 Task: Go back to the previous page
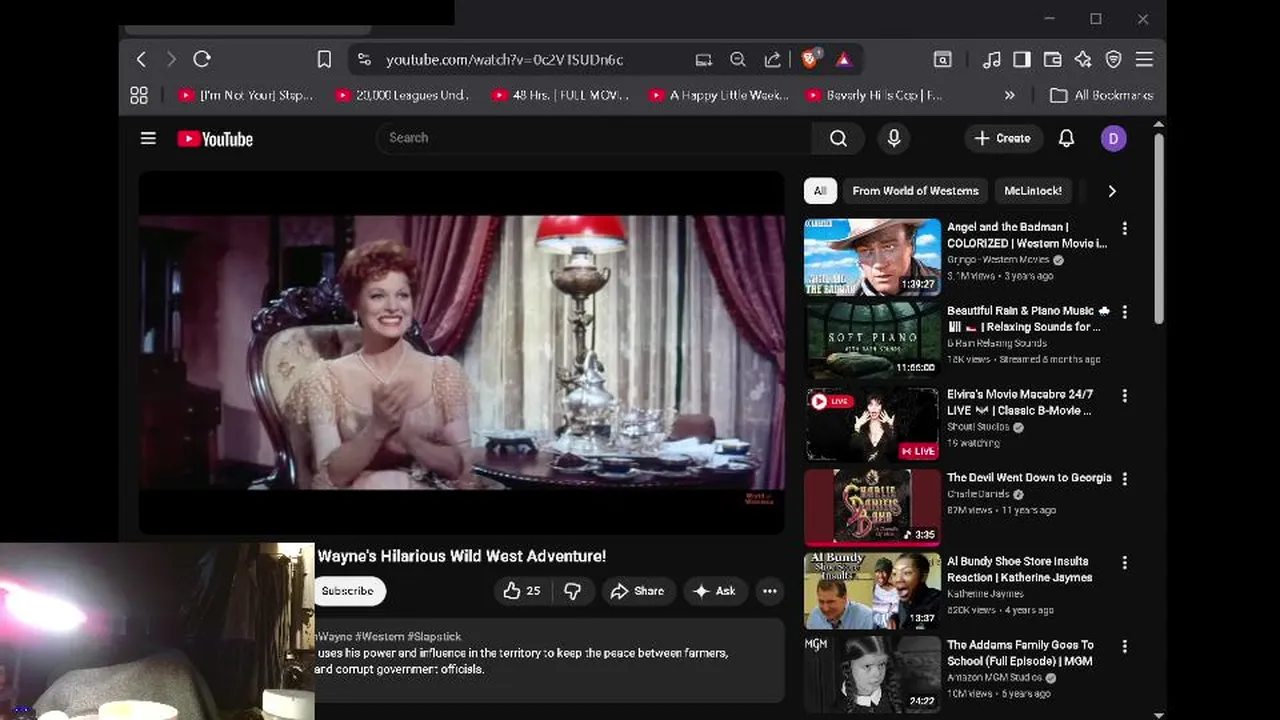tap(141, 60)
